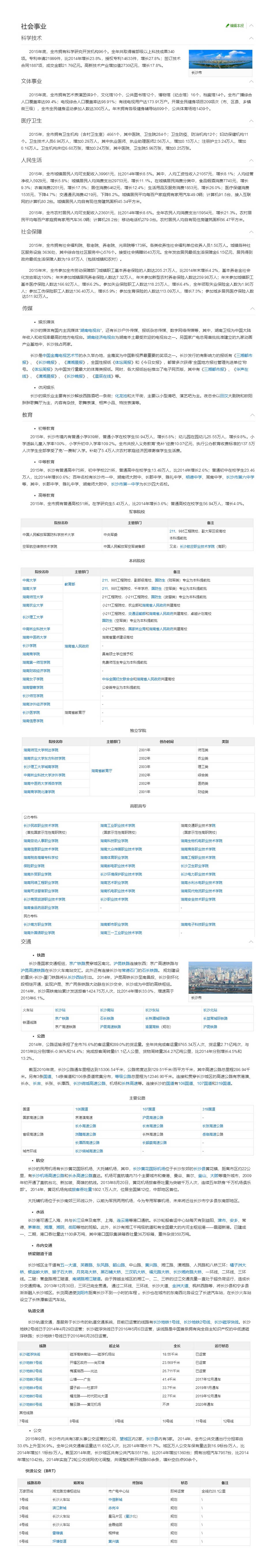The height and width of the screenshot is (1568, 276).
Task: Collapse the 医疗卫生 subsection chevron
Action: (x=251, y=121)
